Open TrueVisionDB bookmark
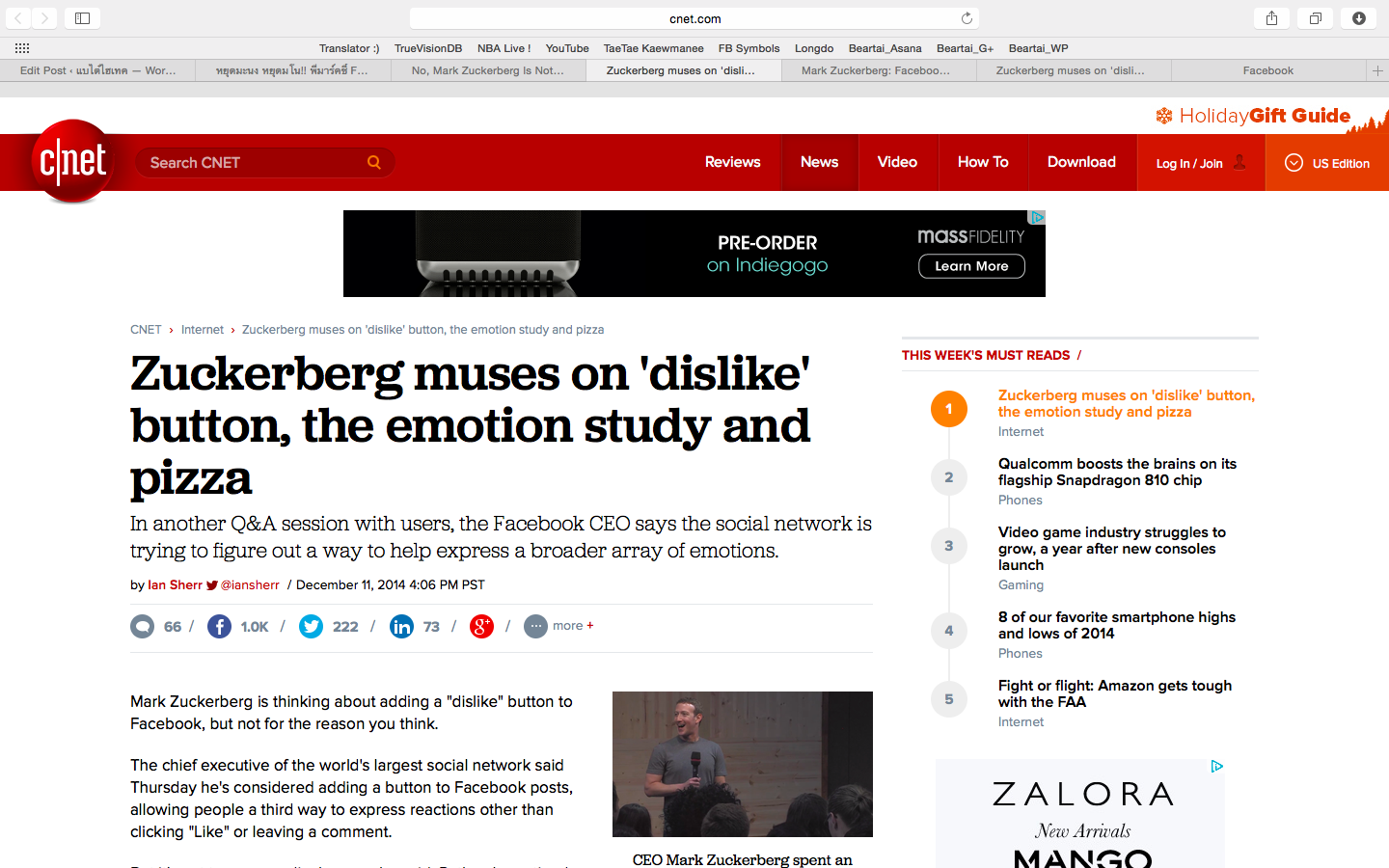 tap(428, 48)
